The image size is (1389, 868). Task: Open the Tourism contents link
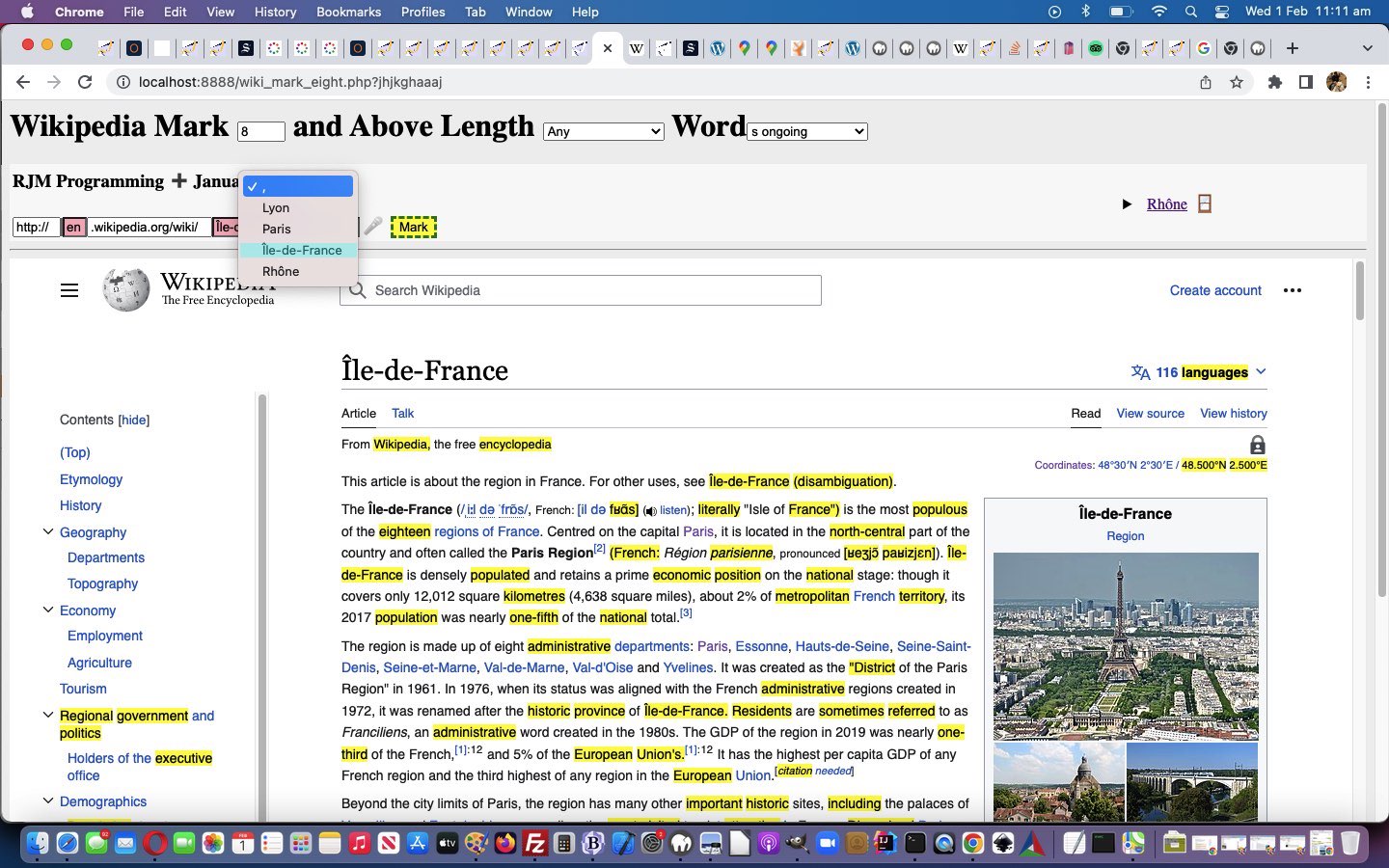(x=83, y=689)
